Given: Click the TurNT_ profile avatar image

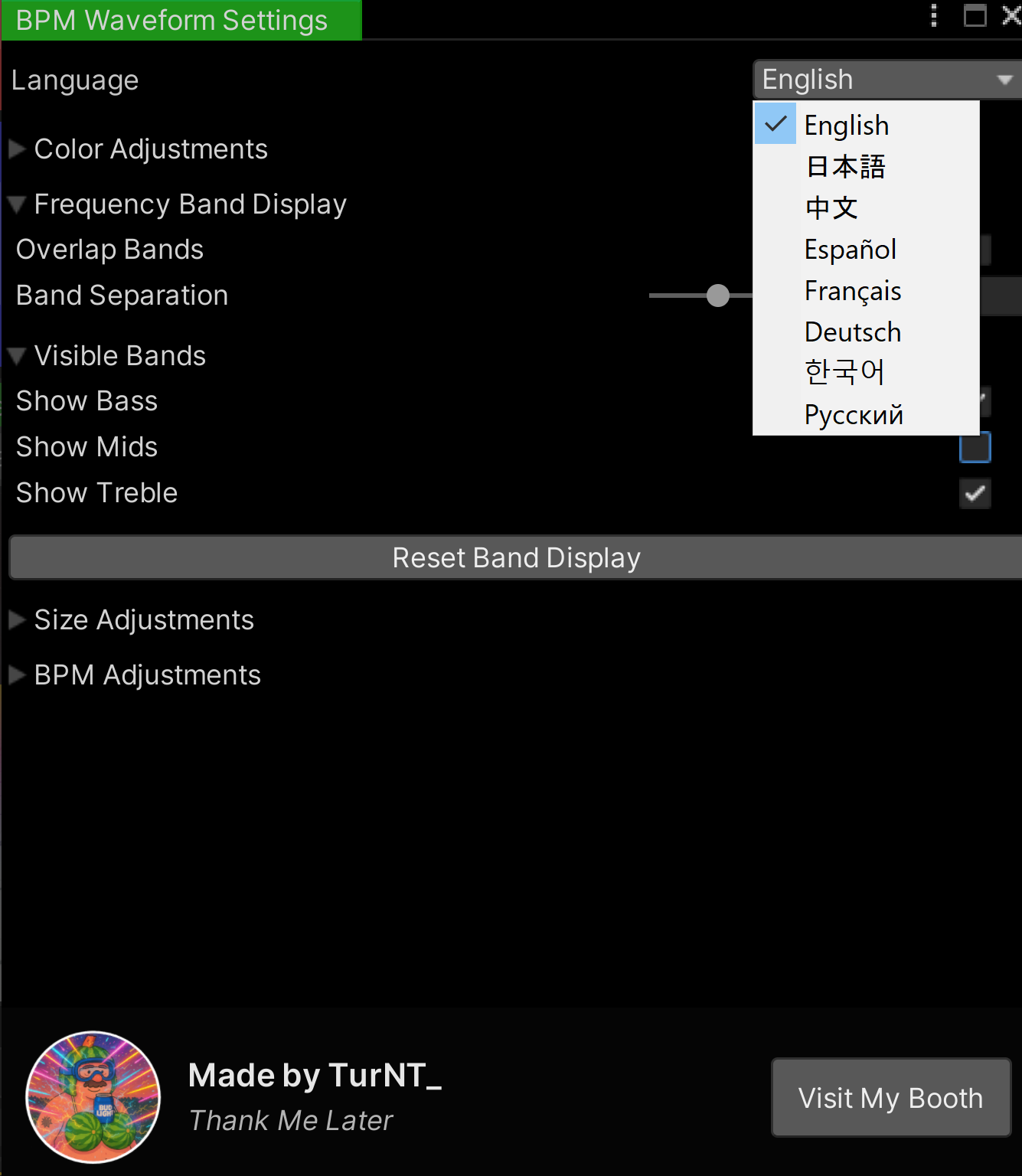Looking at the screenshot, I should [92, 1097].
